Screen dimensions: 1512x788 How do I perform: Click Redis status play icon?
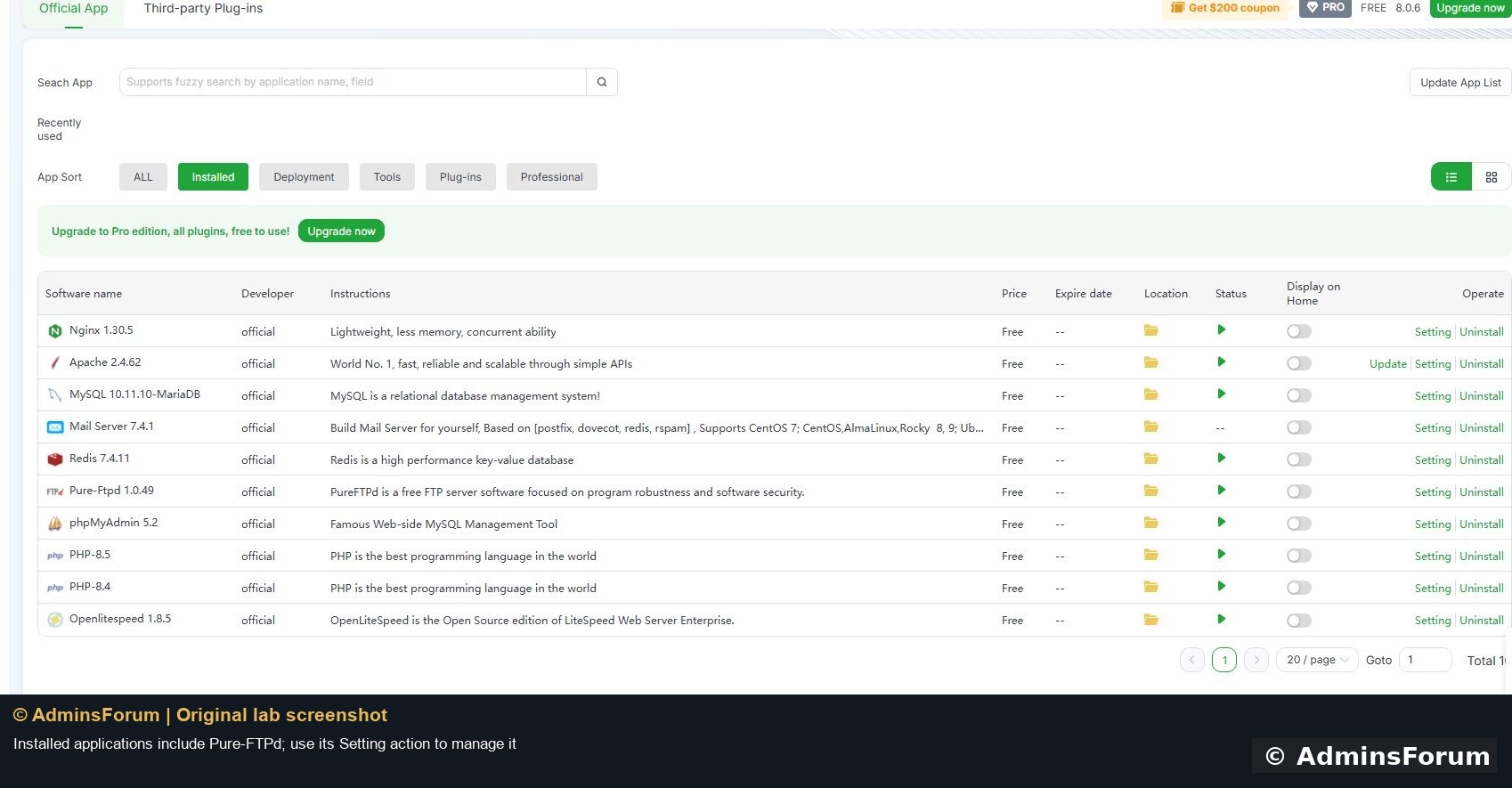pos(1222,458)
